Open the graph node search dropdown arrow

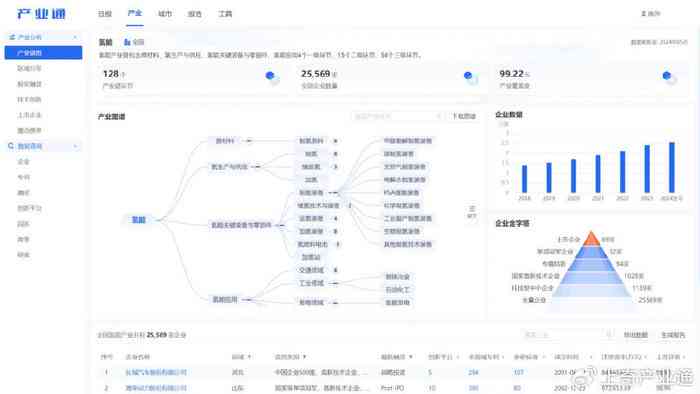click(x=438, y=116)
